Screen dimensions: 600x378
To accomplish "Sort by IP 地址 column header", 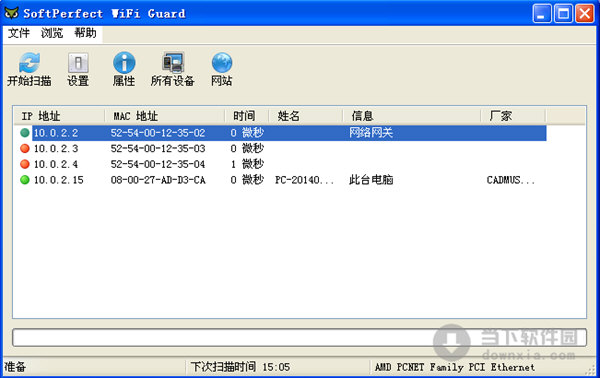I will 59,116.
